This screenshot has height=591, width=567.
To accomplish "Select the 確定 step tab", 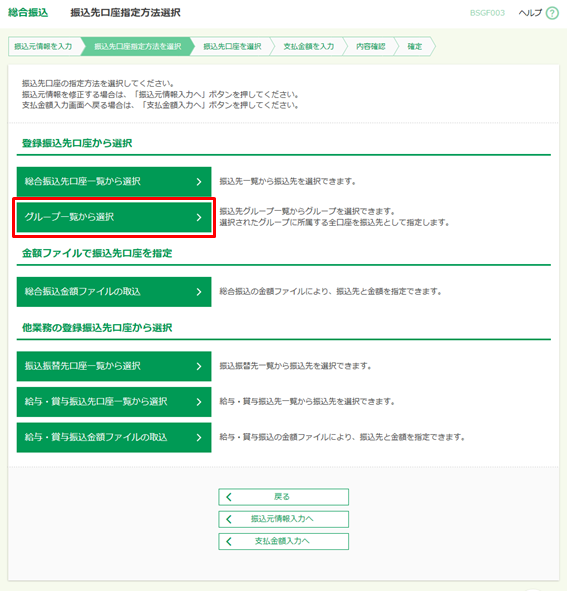I will click(415, 46).
